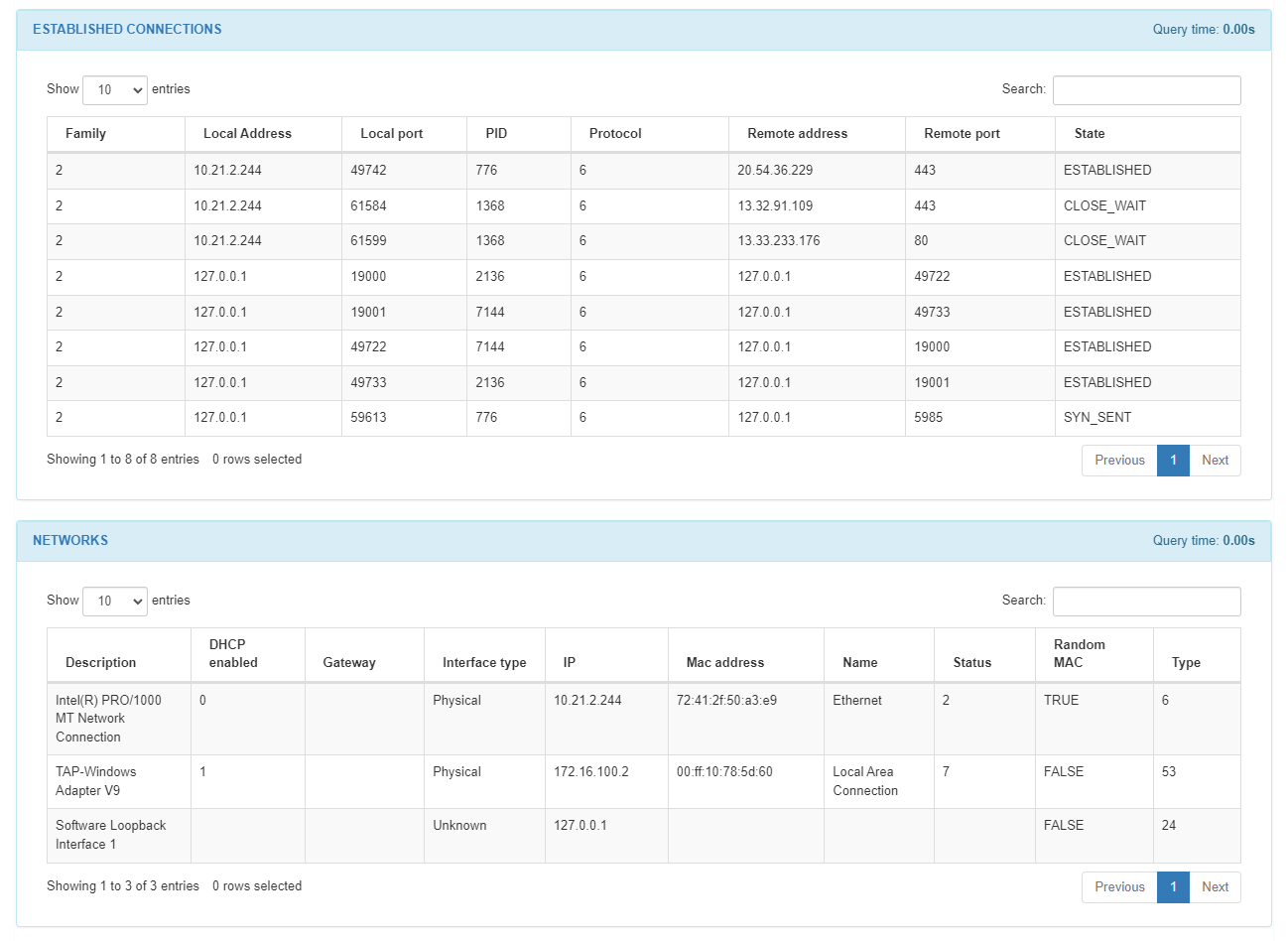This screenshot has width=1288, height=941.
Task: Sort networks by Mac address column
Action: pos(724,662)
